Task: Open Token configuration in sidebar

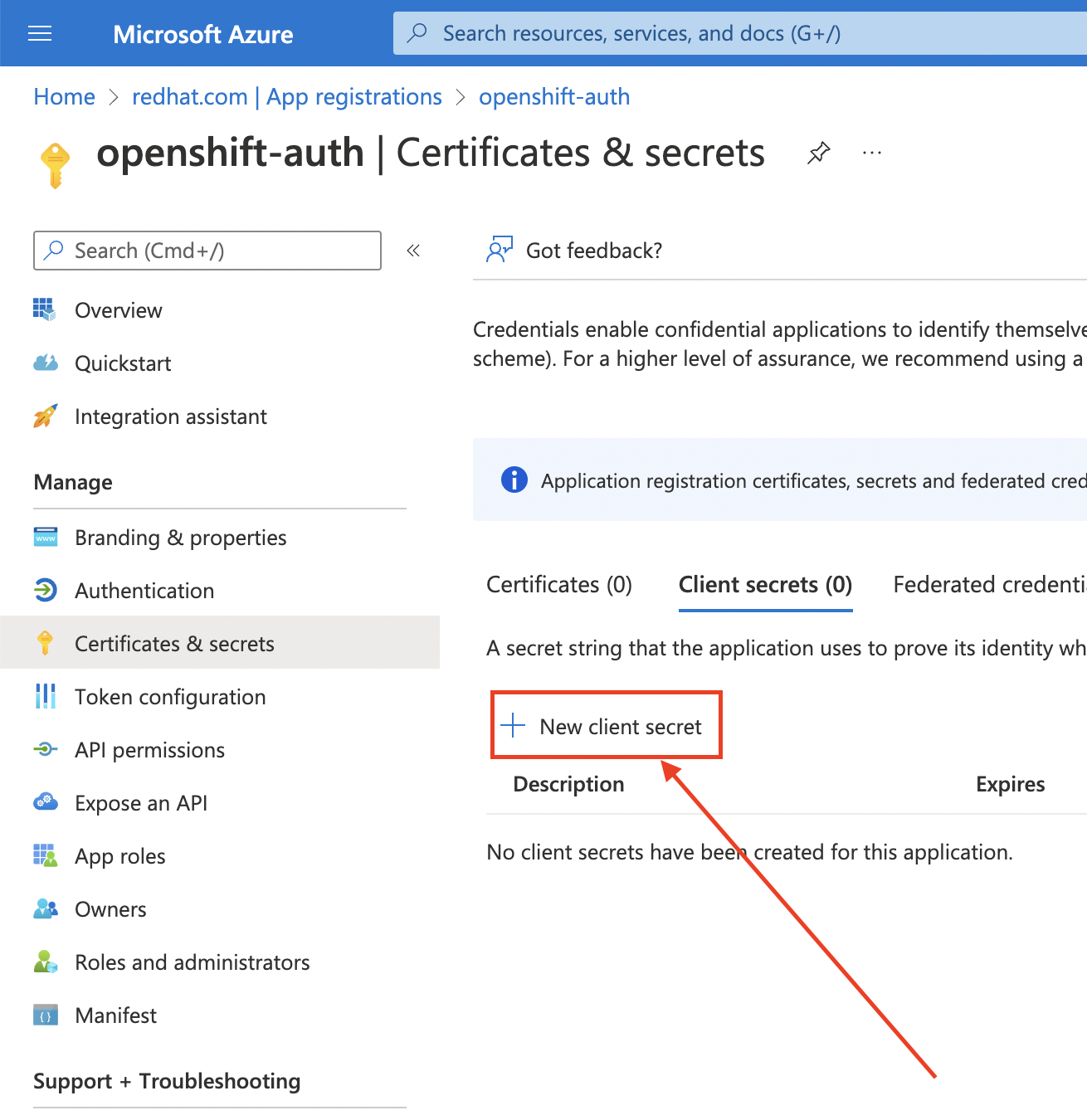Action: point(170,697)
